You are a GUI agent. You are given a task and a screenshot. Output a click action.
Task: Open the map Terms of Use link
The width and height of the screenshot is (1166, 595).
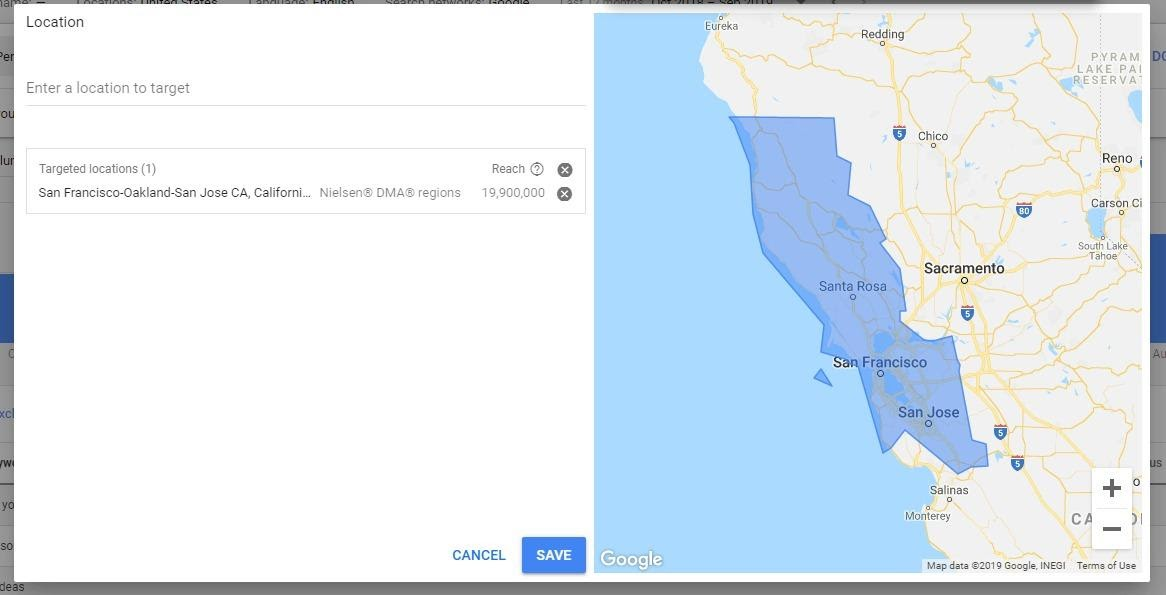pyautogui.click(x=1106, y=566)
